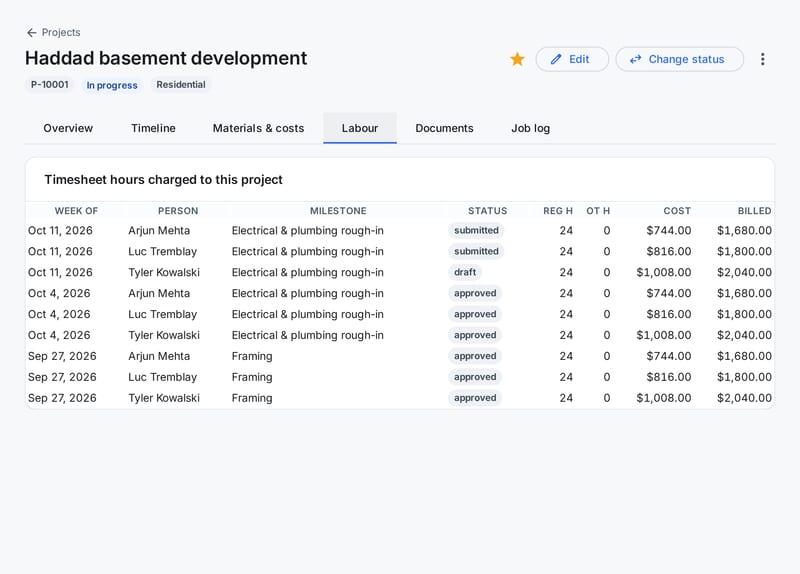Viewport: 800px width, 574px height.
Task: Click $2,040.00 billed in Sep 27 row
Action: pos(744,398)
